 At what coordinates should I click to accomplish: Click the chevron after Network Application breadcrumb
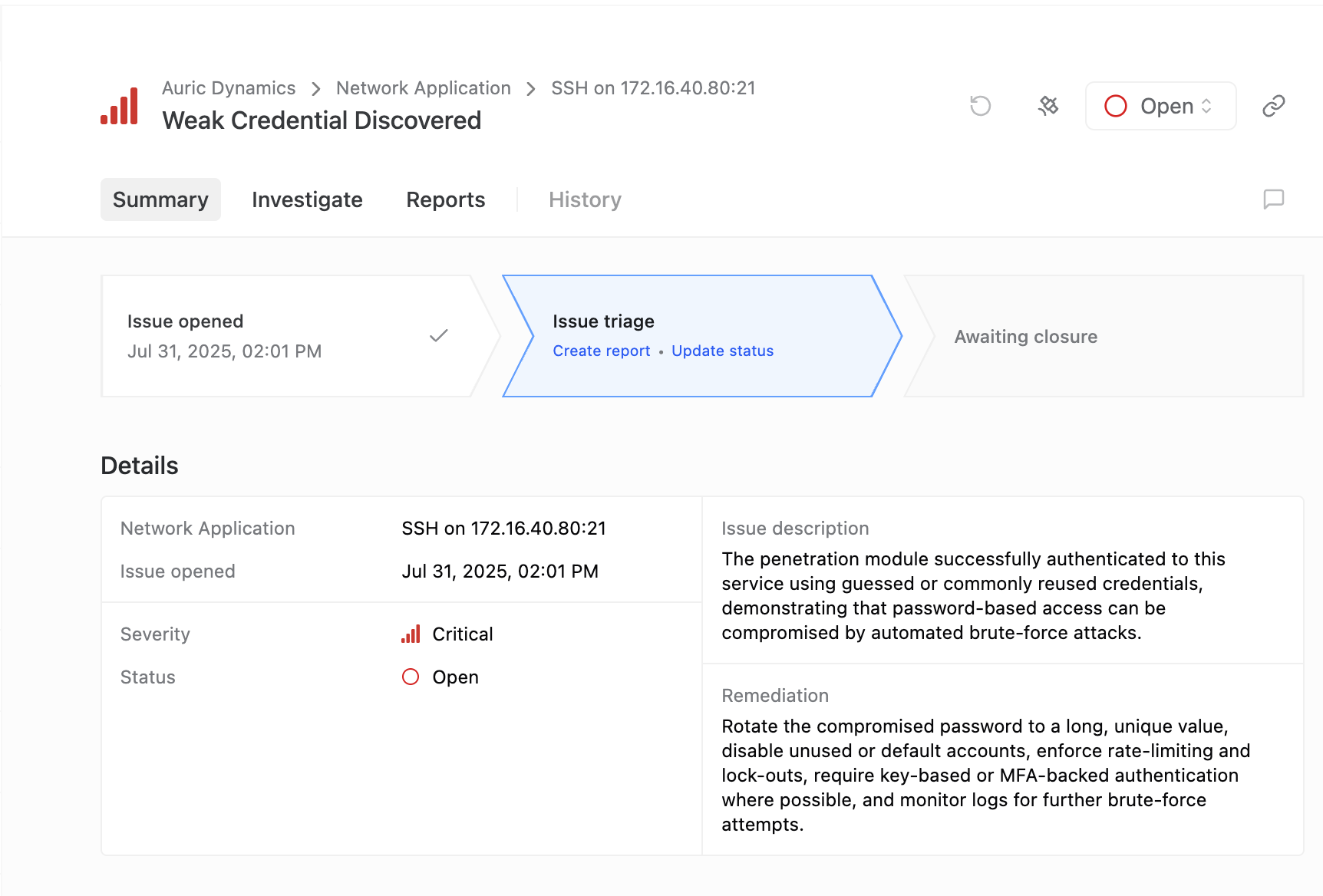click(x=531, y=89)
